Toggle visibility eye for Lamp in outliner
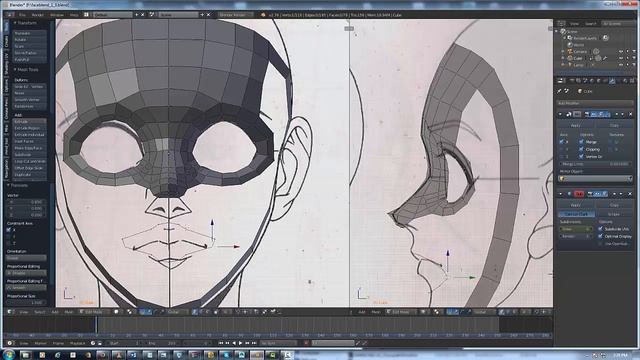 621,65
